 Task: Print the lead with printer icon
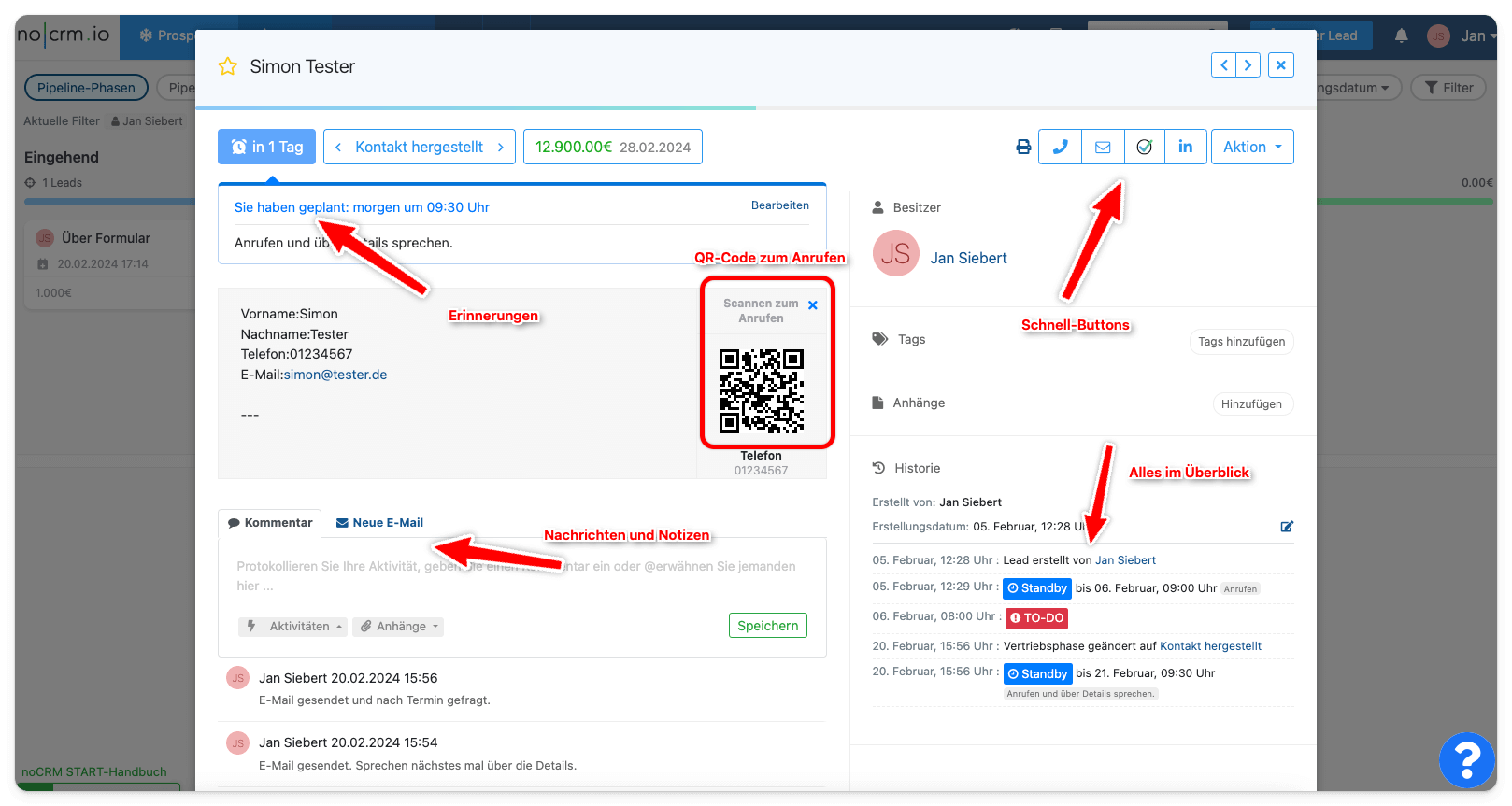[1023, 147]
